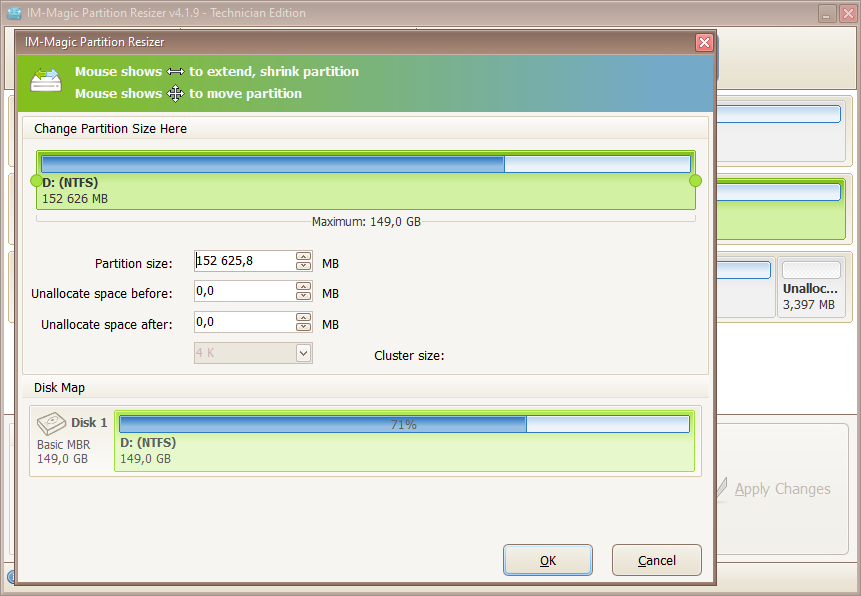Click the Change Partition Size Here heading
861x596 pixels.
110,129
